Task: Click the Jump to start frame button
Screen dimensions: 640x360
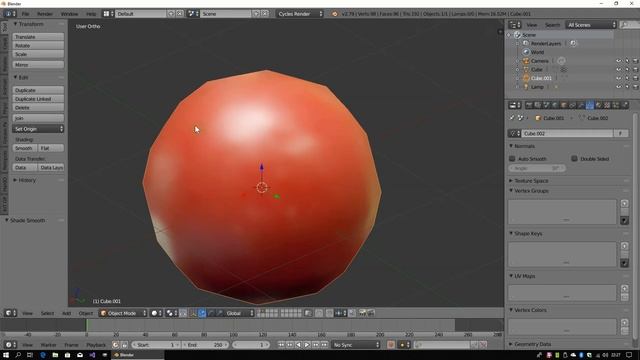Action: pos(281,345)
